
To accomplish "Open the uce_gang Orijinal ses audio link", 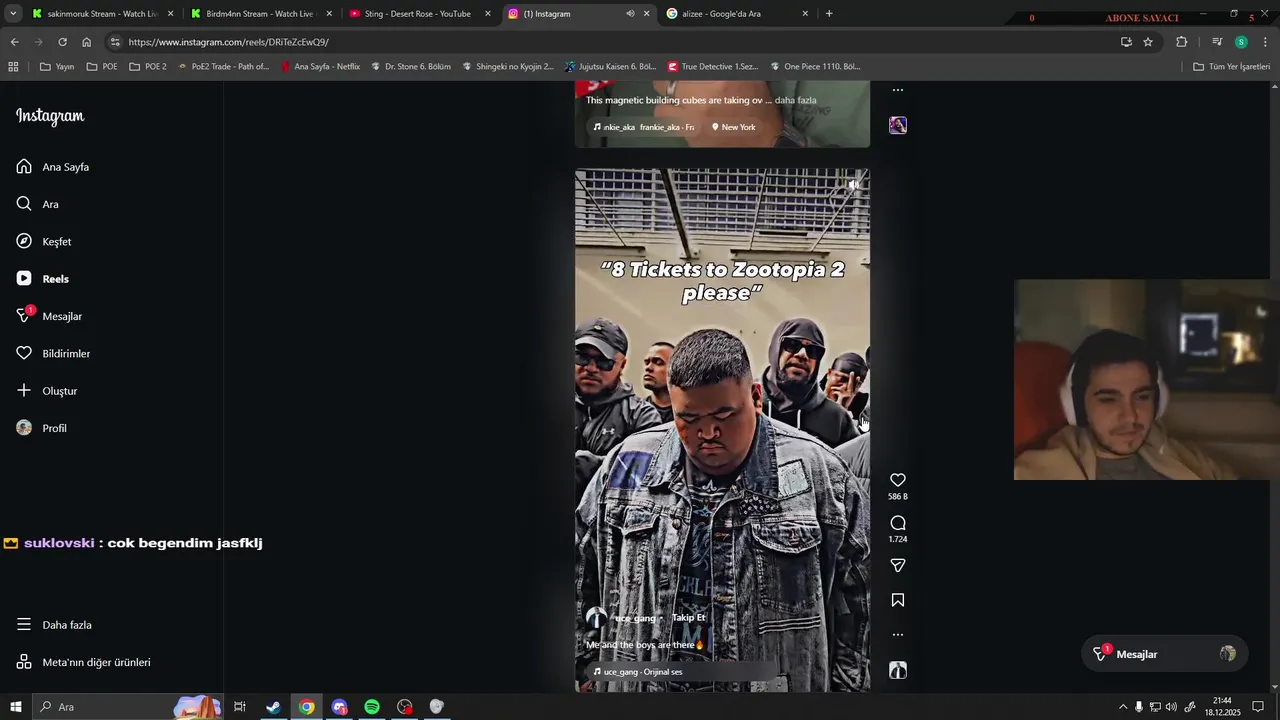I will click(638, 672).
